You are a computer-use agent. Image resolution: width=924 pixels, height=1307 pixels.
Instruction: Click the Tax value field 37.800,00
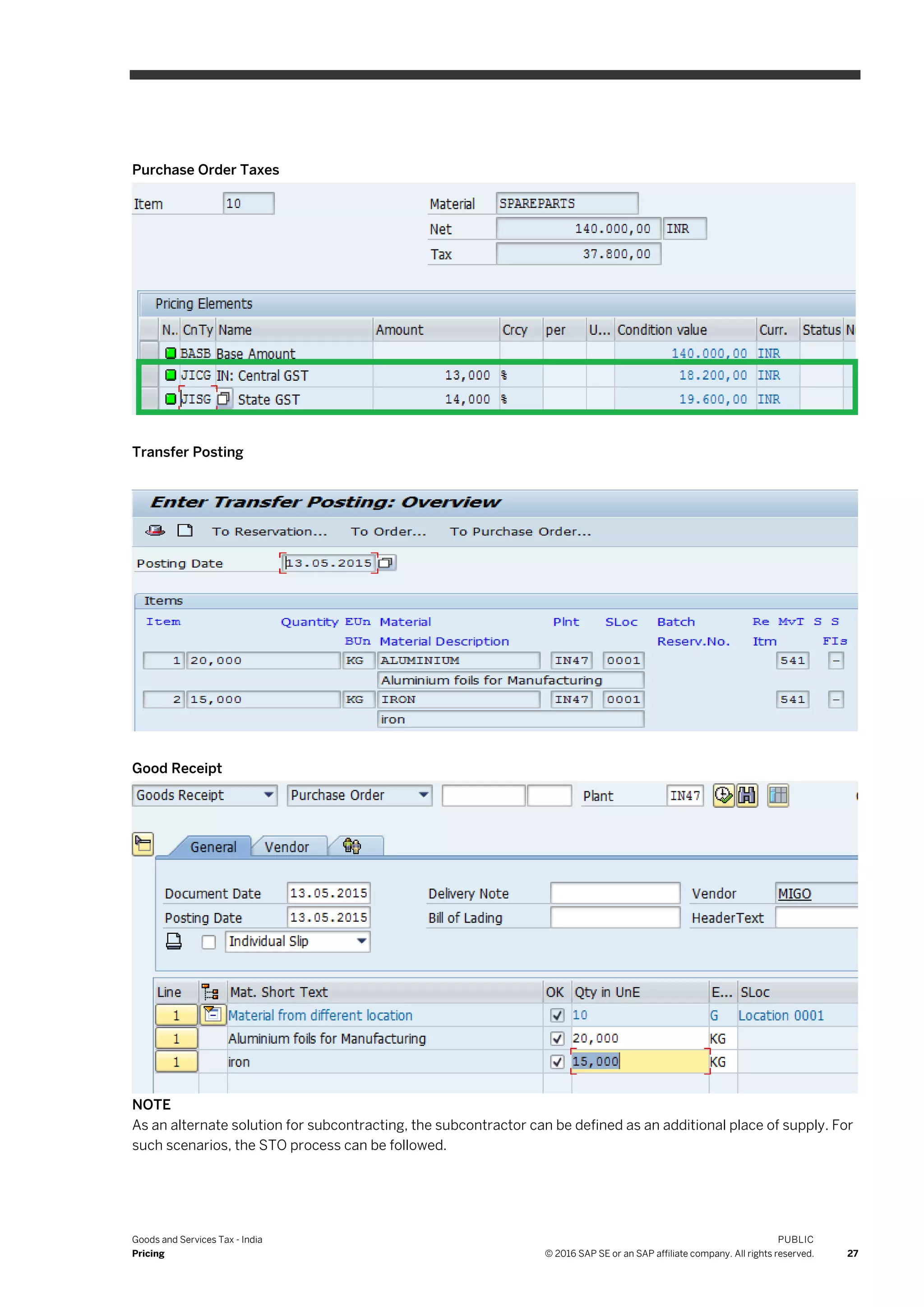click(578, 253)
